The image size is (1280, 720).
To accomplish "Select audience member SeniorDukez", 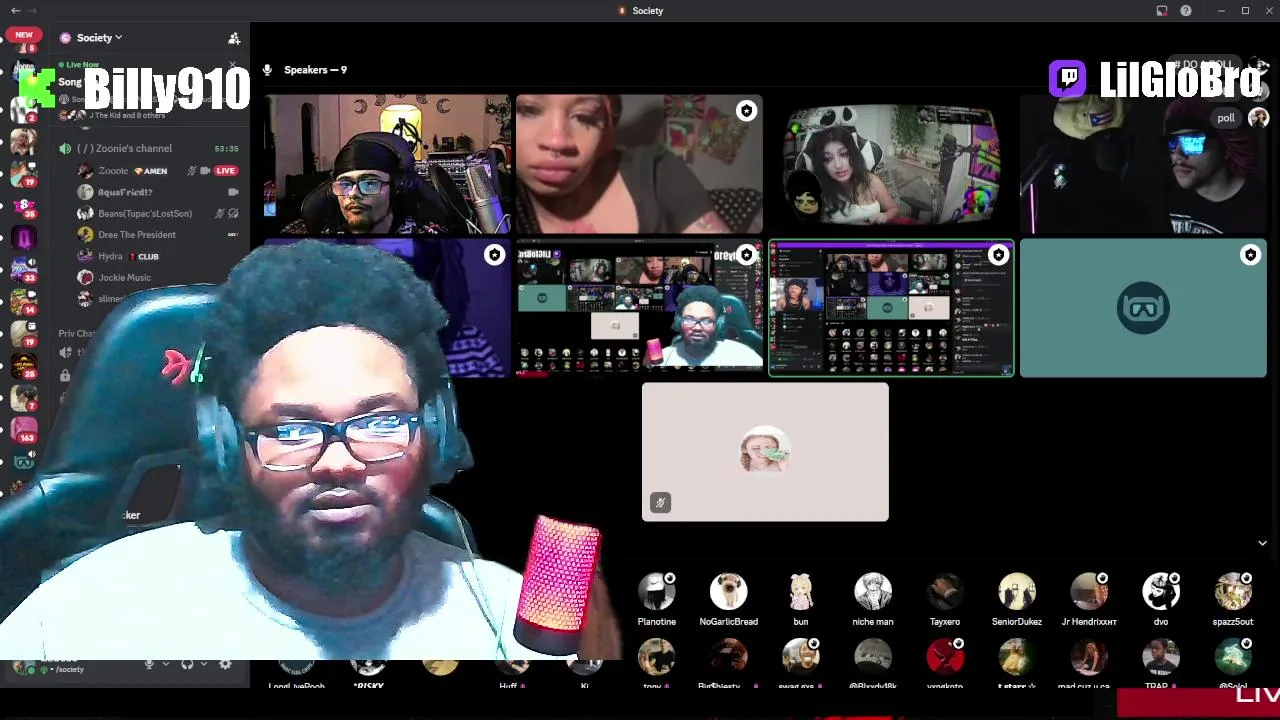I will pyautogui.click(x=1017, y=600).
